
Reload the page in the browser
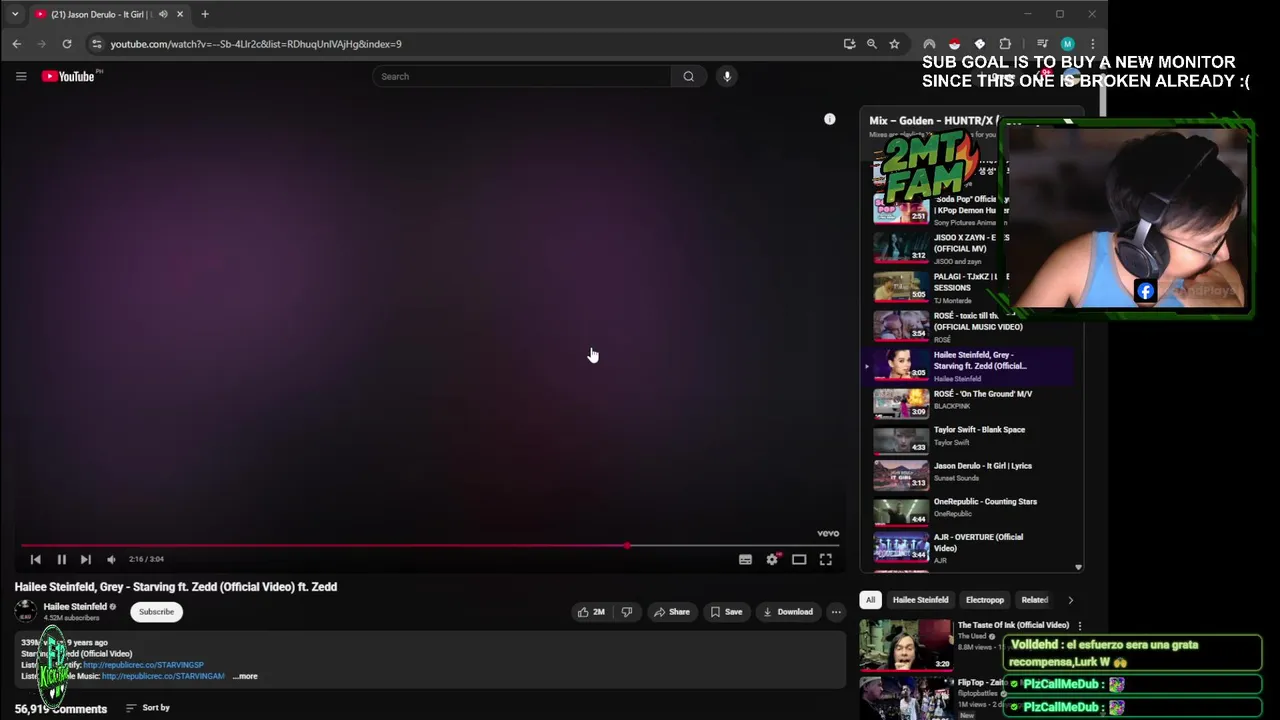pyautogui.click(x=67, y=44)
